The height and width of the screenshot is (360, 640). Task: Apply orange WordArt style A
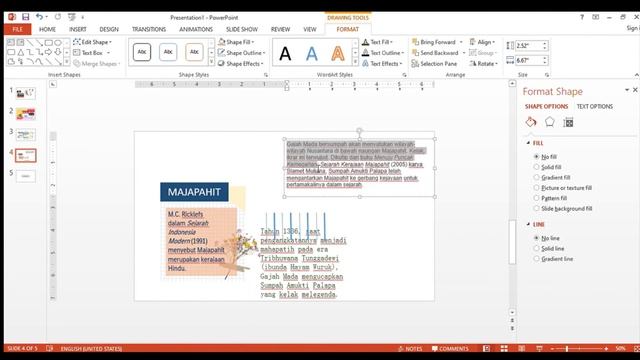pyautogui.click(x=338, y=53)
